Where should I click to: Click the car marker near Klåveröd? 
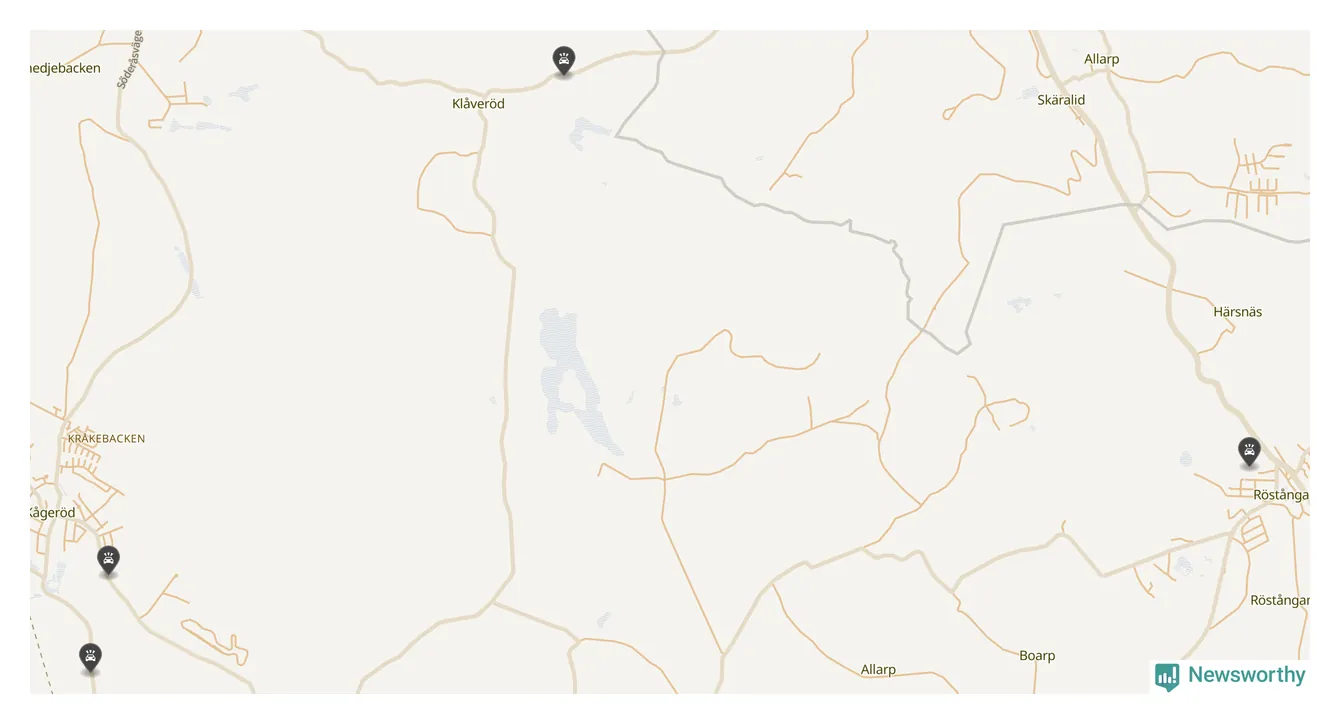(564, 61)
